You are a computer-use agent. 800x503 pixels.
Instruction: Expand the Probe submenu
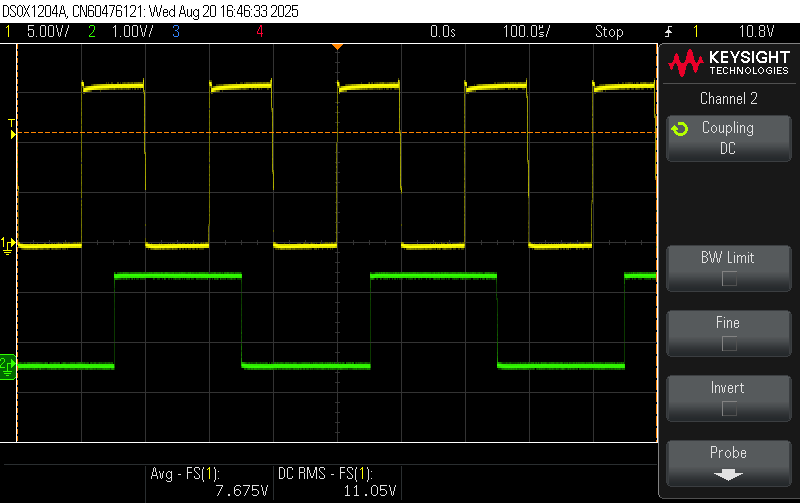[x=728, y=463]
